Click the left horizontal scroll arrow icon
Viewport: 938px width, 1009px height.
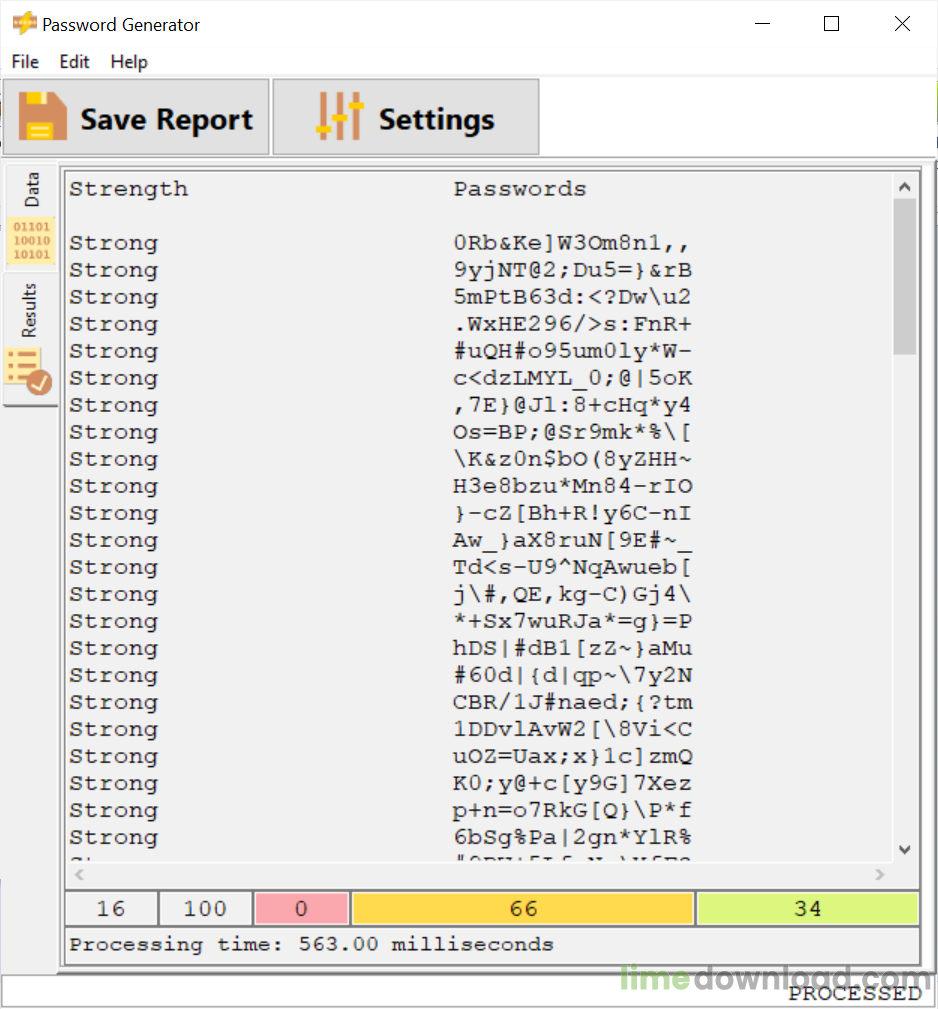click(79, 873)
